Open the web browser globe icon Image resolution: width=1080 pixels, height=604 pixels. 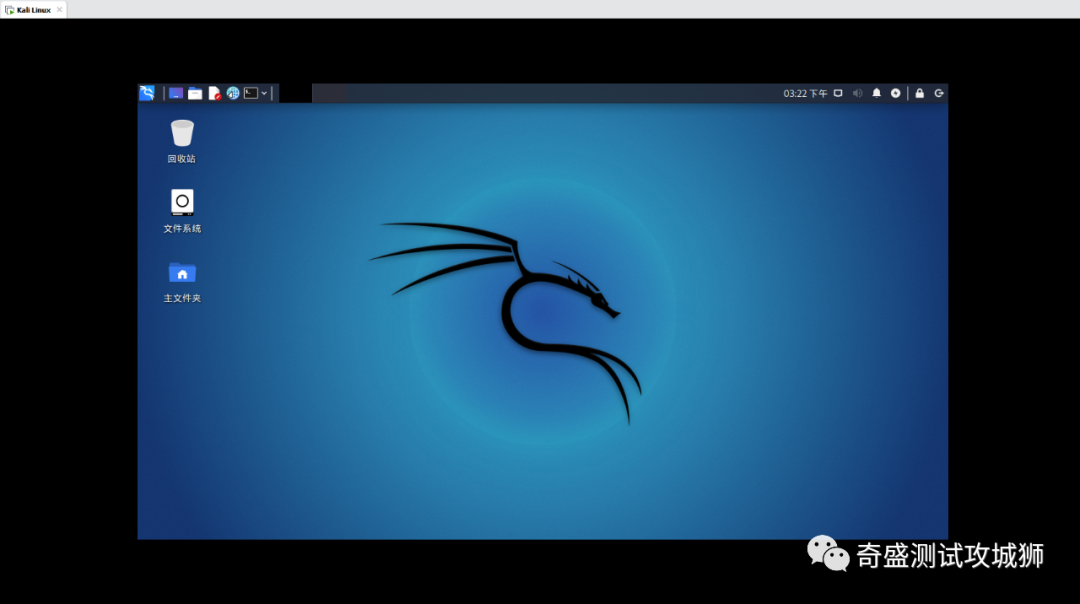233,93
